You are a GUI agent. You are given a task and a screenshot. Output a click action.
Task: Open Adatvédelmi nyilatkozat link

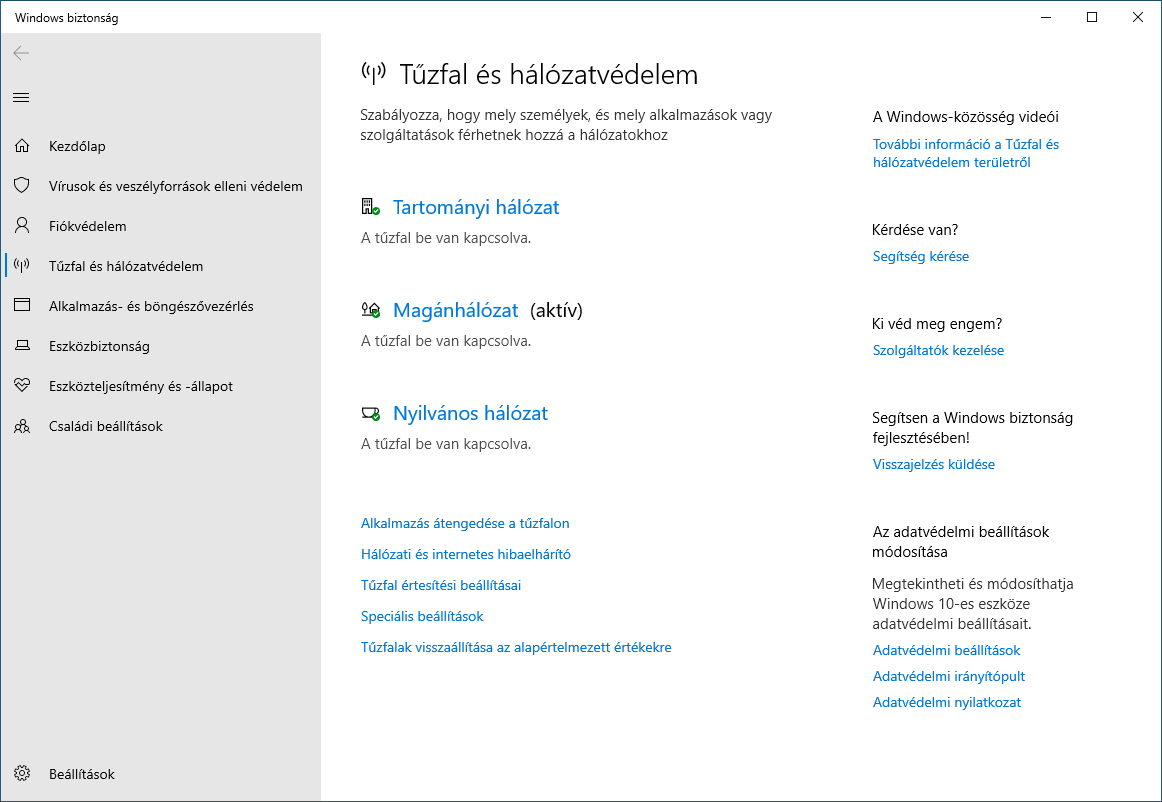point(946,703)
